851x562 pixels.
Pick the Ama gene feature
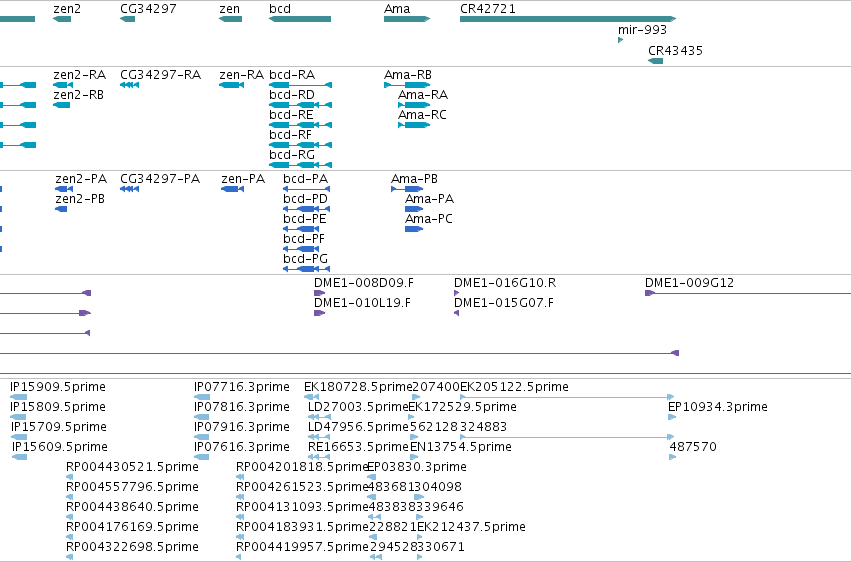407,19
